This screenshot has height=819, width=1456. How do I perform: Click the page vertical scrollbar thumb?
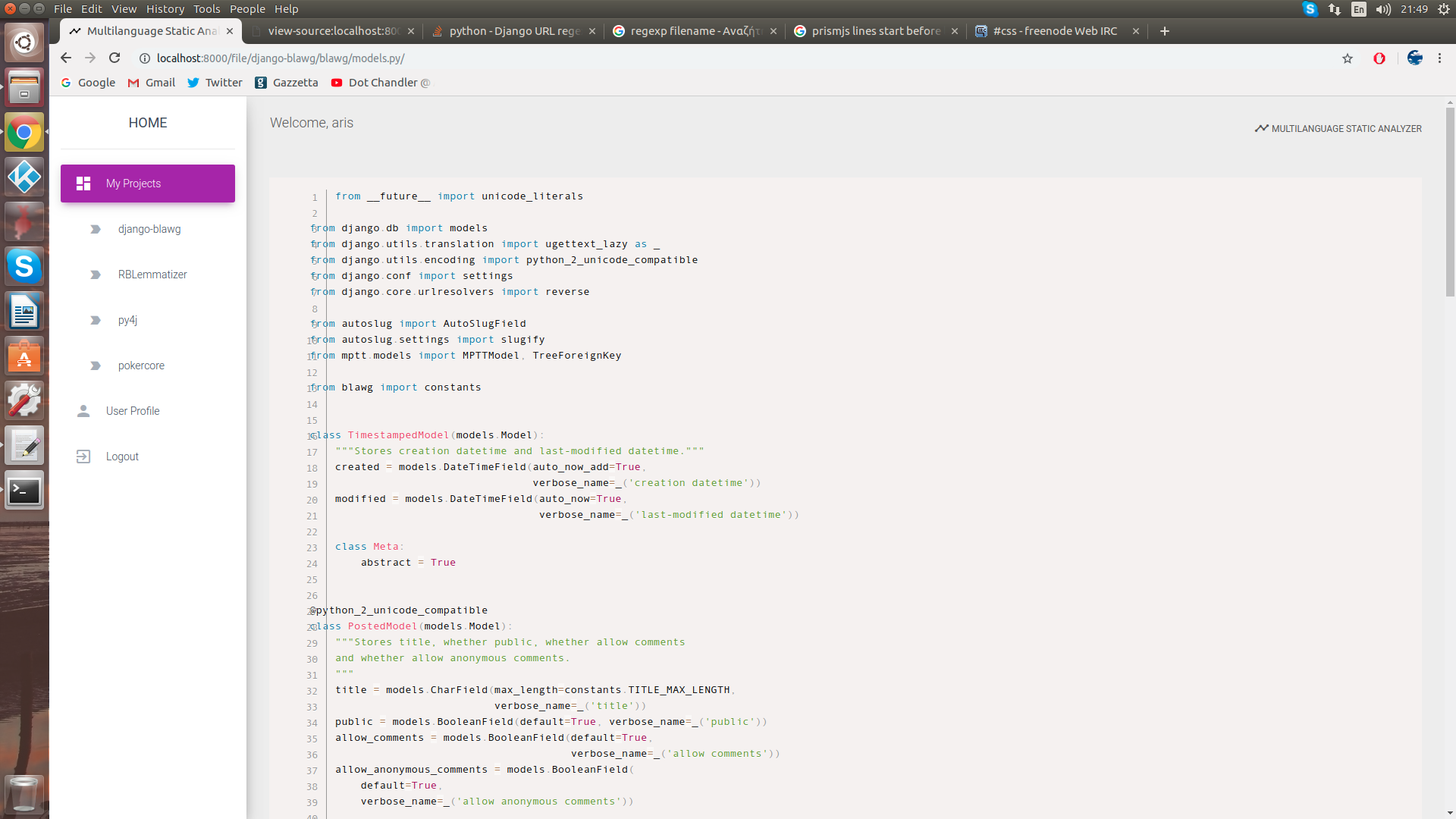[1450, 201]
